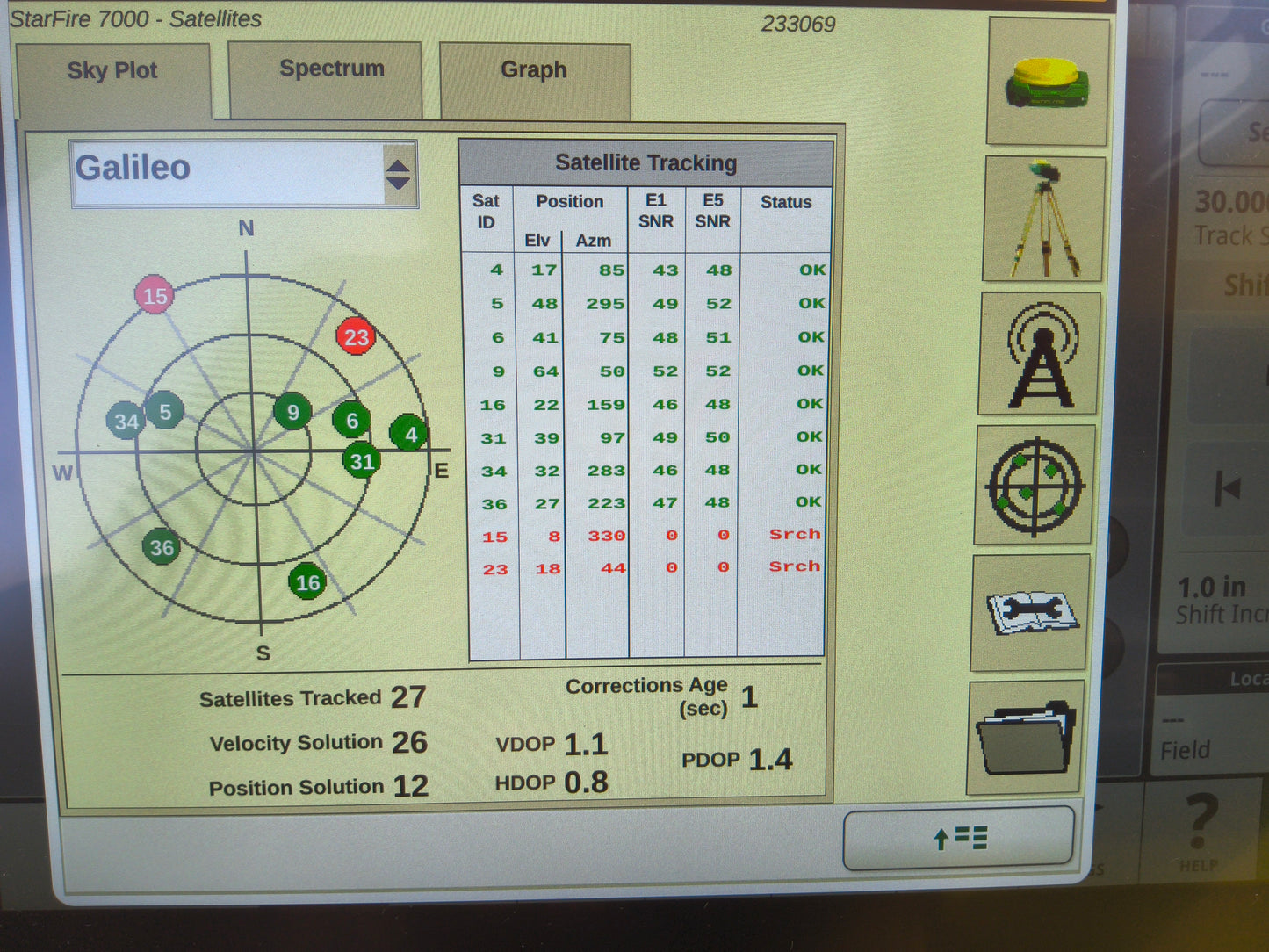Open the satellite sky target icon
This screenshot has width=1269, height=952.
click(x=1035, y=485)
